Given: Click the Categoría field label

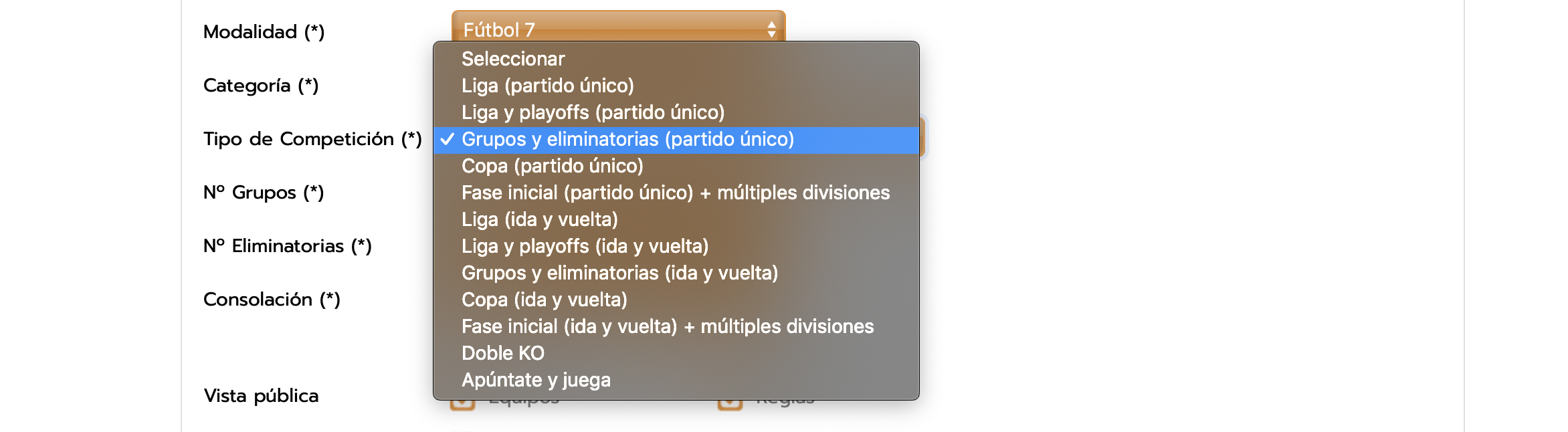Looking at the screenshot, I should pos(261,86).
